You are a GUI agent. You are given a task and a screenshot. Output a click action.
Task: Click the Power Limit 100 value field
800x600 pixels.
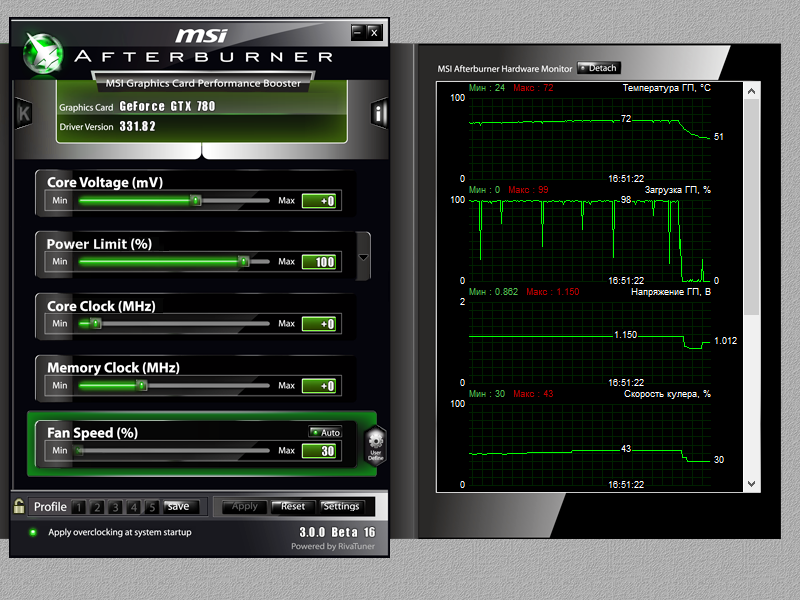tap(319, 262)
